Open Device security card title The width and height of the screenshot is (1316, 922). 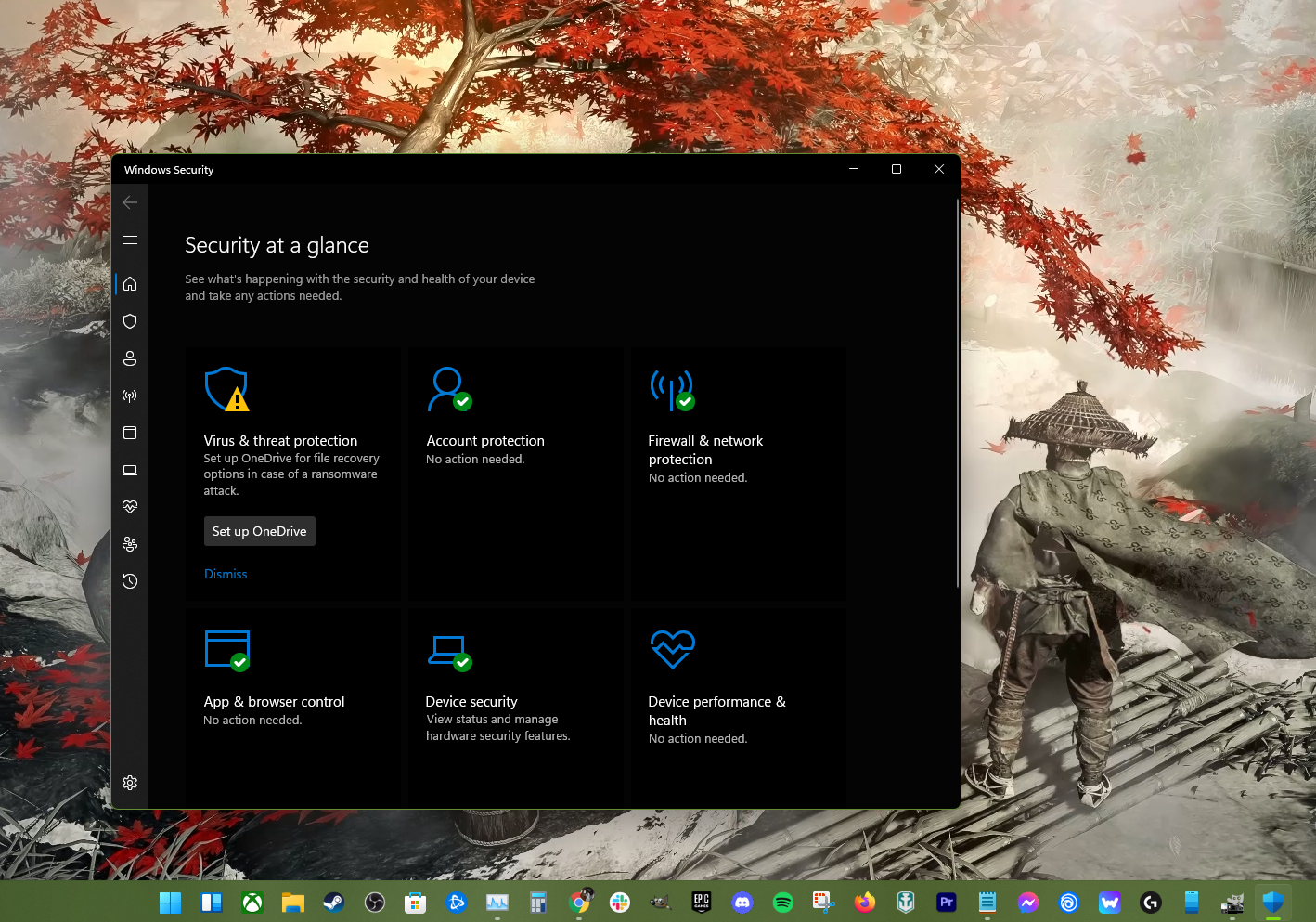(471, 702)
